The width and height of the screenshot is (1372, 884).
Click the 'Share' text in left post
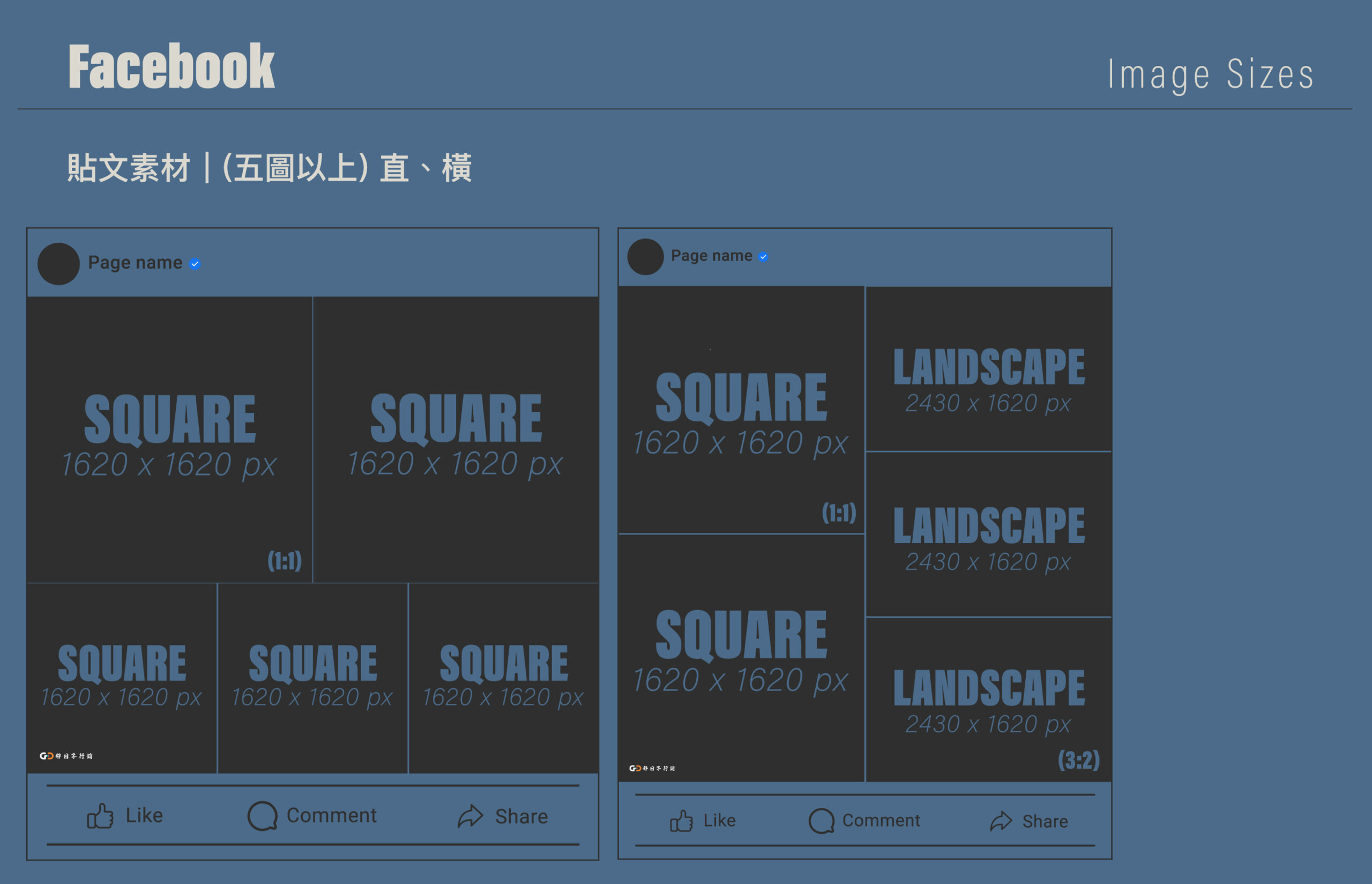[521, 817]
